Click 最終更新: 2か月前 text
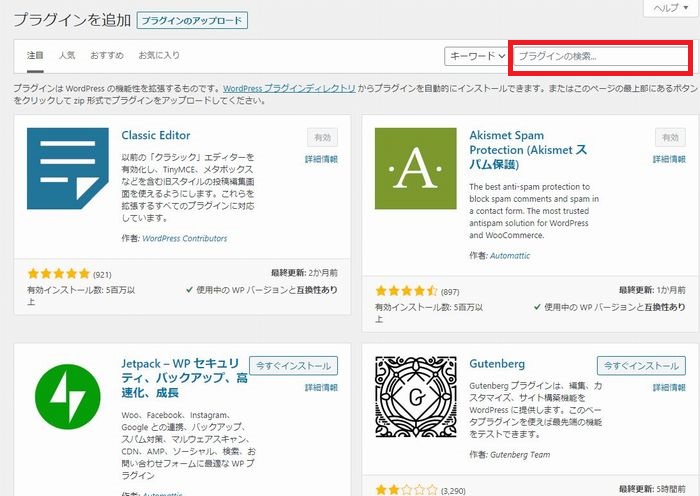 (304, 273)
